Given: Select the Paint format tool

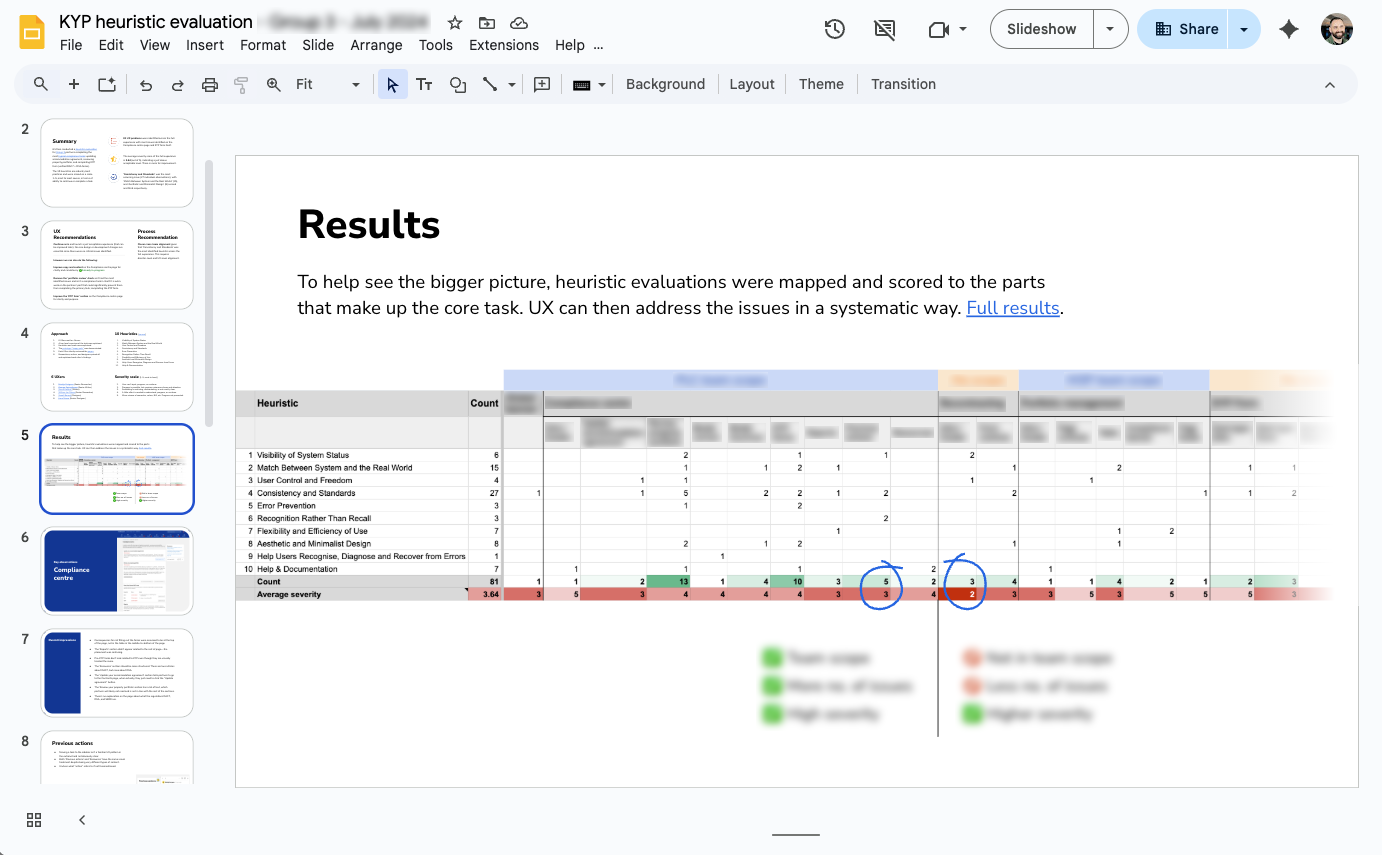Looking at the screenshot, I should point(241,84).
